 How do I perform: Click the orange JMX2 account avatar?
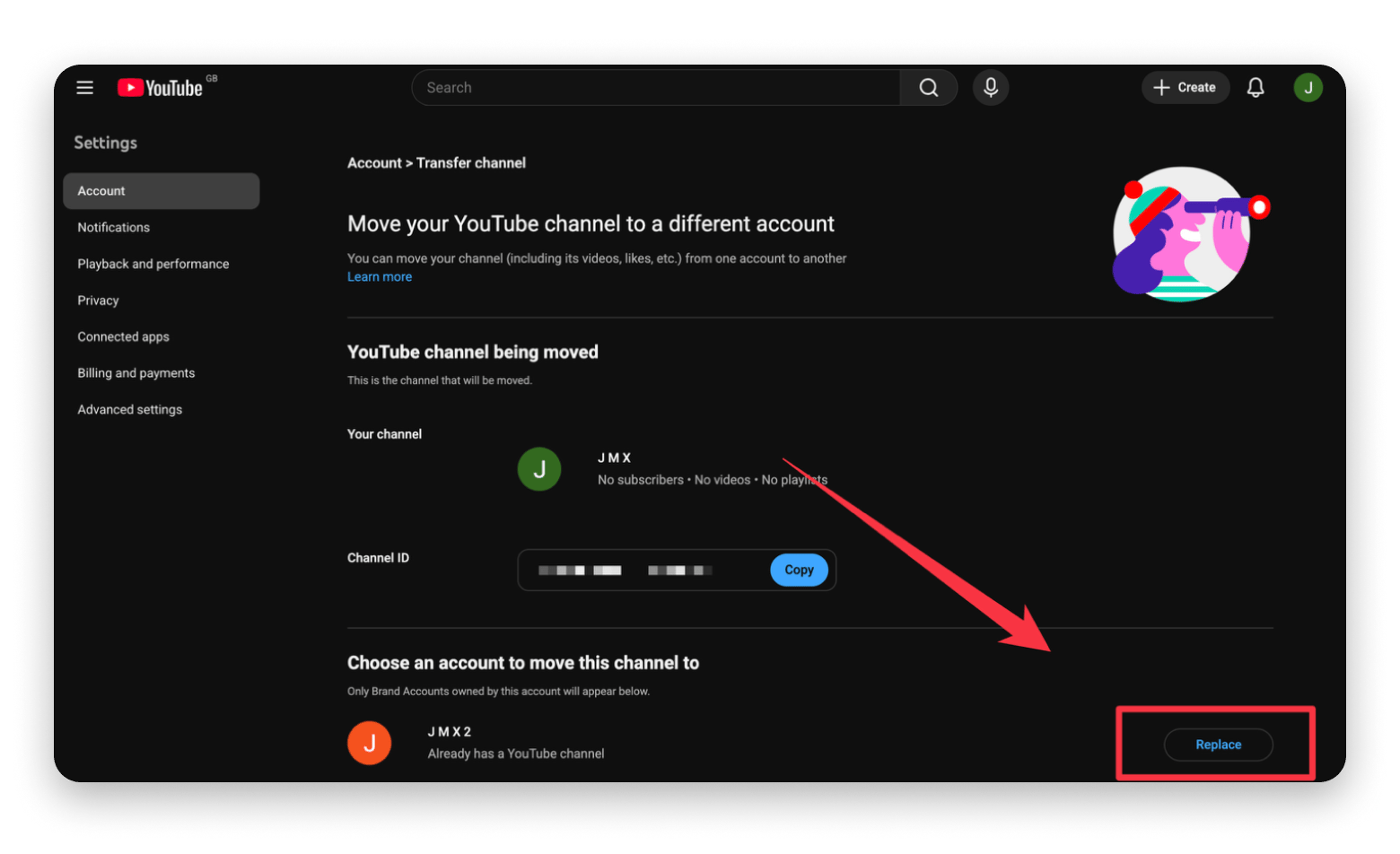(x=369, y=744)
